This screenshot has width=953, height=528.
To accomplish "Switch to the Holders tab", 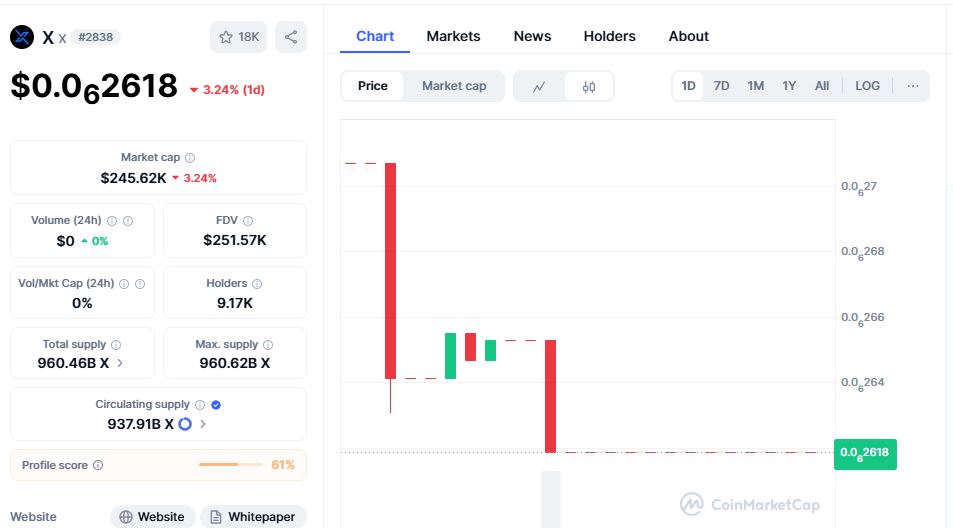I will coord(609,36).
